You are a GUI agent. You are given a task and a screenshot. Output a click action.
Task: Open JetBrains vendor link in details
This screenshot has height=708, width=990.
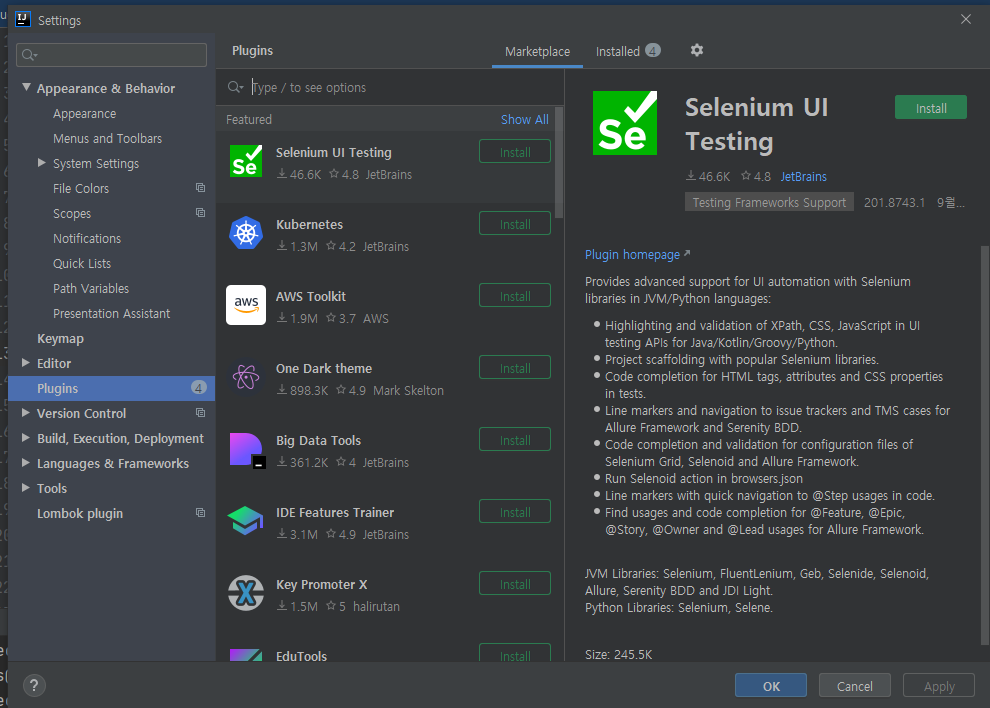pos(803,177)
